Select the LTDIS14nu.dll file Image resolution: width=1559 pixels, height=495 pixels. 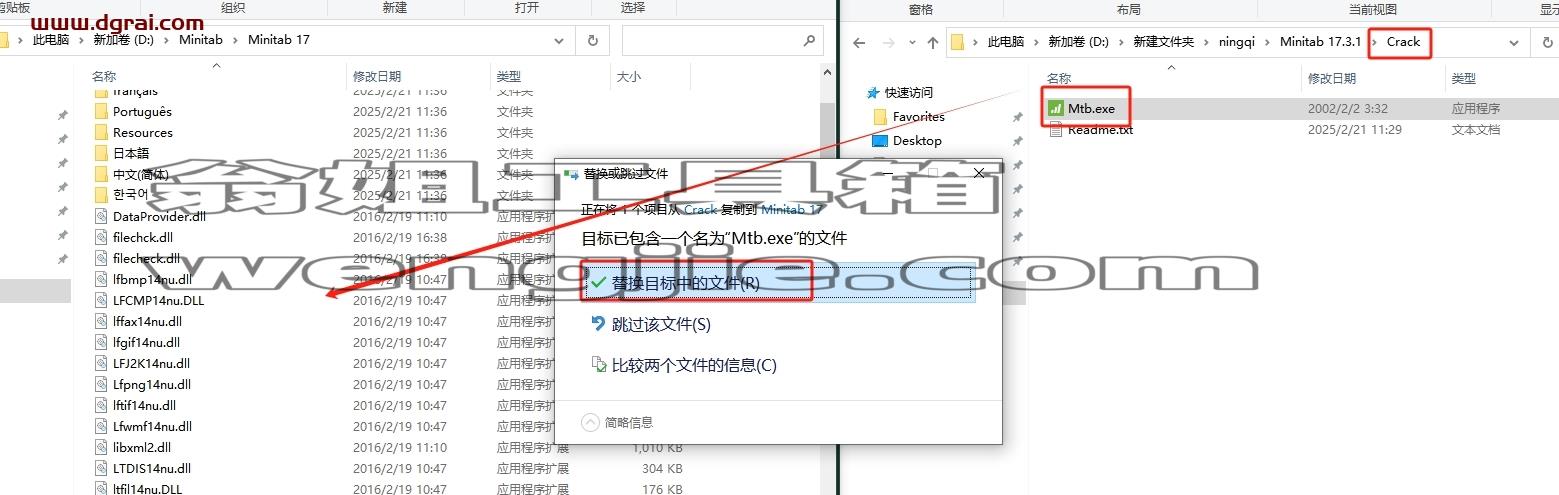click(x=152, y=468)
